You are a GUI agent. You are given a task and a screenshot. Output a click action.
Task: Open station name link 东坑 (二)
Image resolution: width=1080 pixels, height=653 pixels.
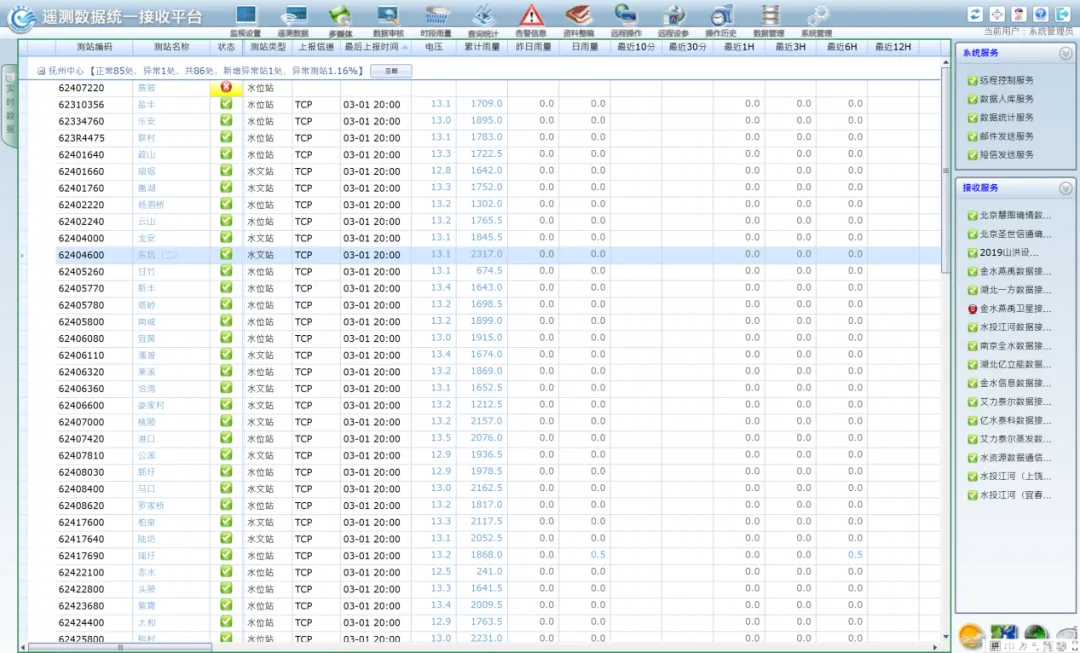pos(157,255)
